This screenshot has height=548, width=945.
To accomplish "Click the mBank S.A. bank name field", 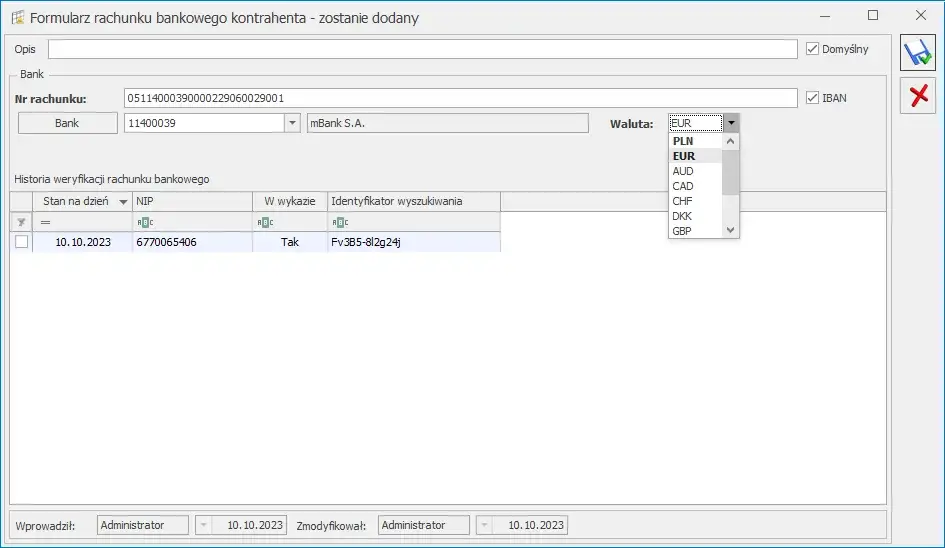I will click(448, 123).
